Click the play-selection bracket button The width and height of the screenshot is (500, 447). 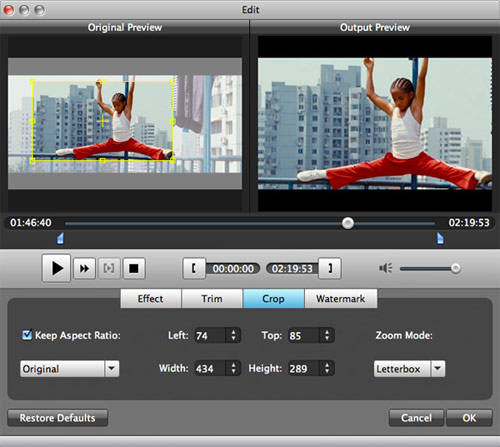109,268
